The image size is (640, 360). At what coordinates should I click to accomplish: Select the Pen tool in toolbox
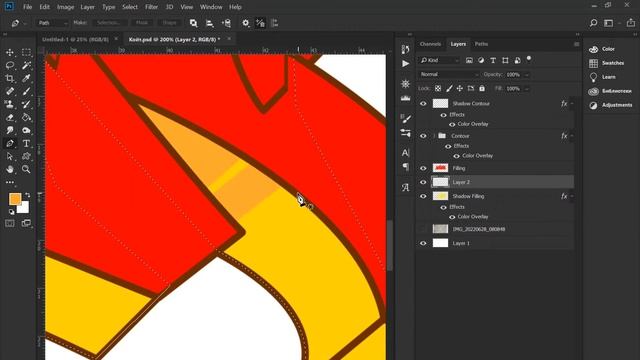[x=10, y=143]
